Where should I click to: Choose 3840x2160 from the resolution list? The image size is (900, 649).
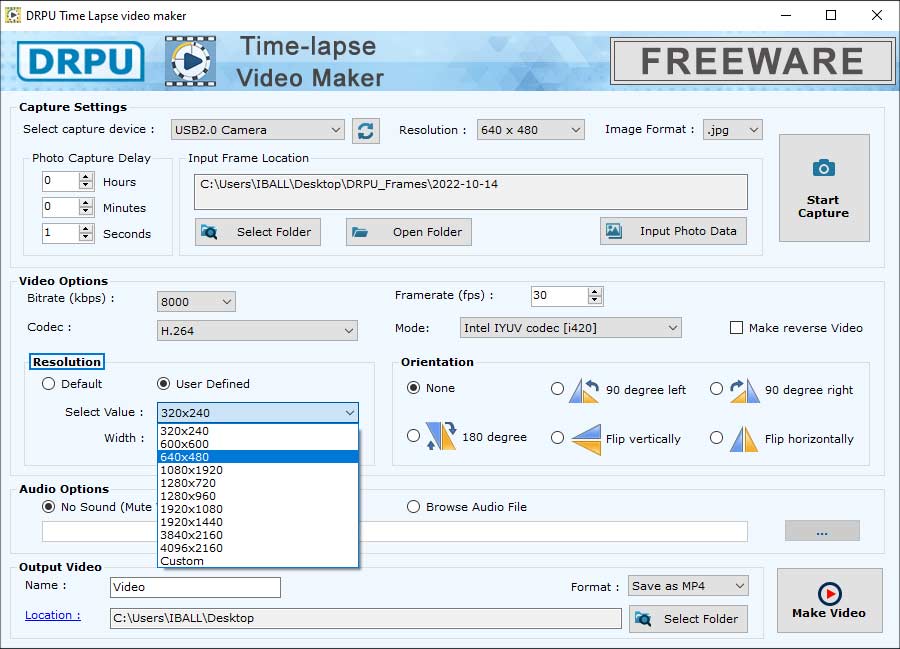[x=258, y=535]
